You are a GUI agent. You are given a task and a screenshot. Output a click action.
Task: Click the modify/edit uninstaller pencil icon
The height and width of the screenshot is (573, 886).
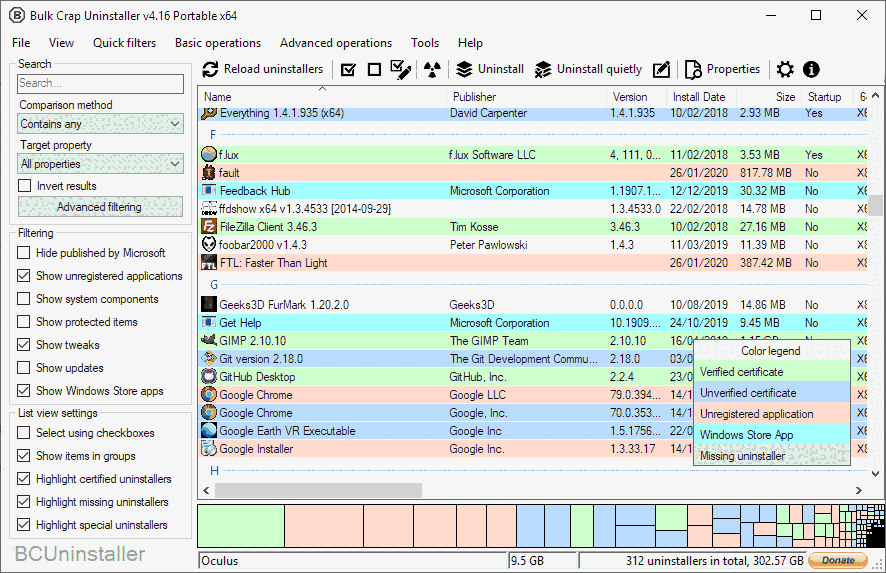[661, 70]
